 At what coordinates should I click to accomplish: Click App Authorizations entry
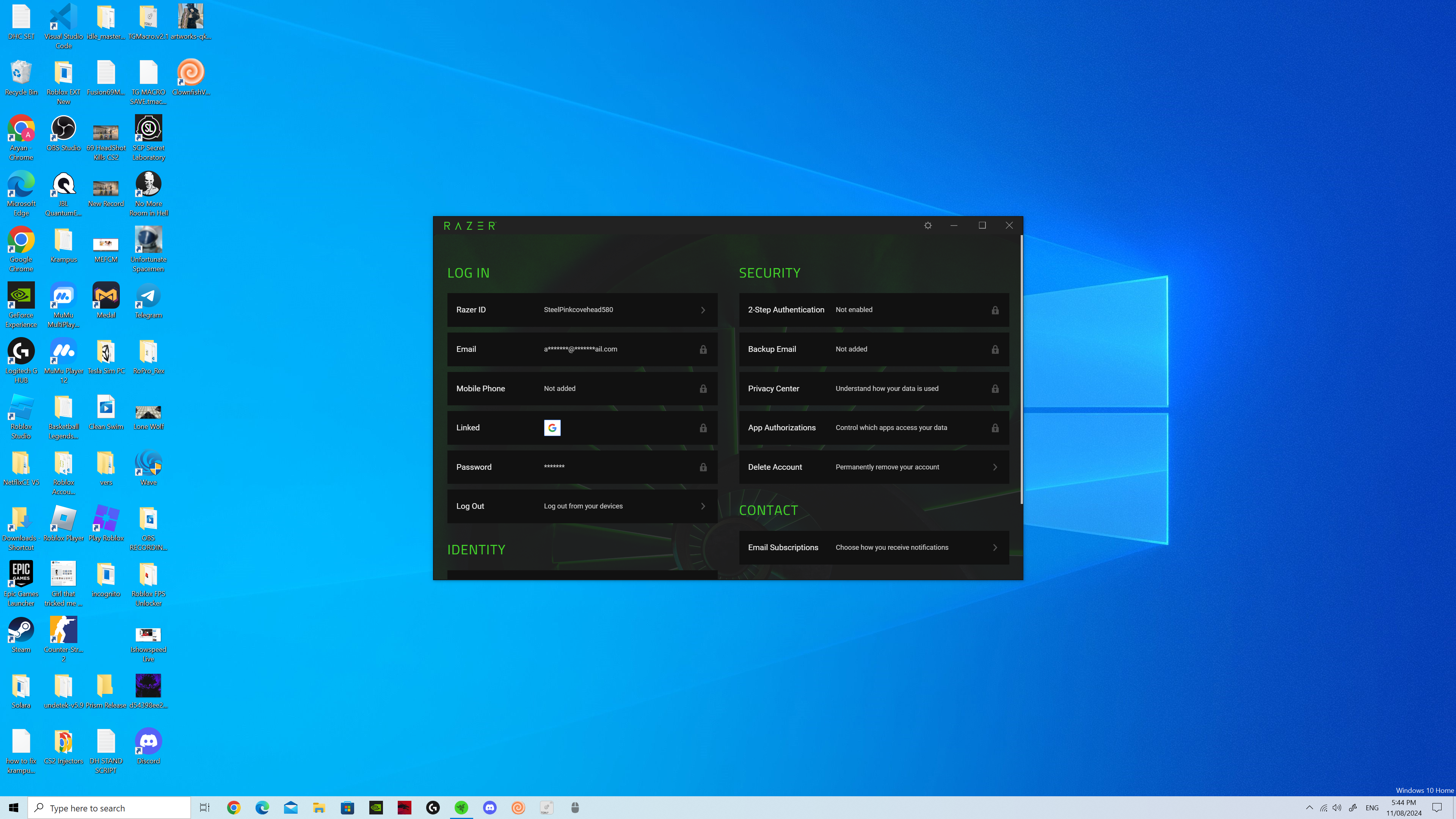[x=781, y=428]
